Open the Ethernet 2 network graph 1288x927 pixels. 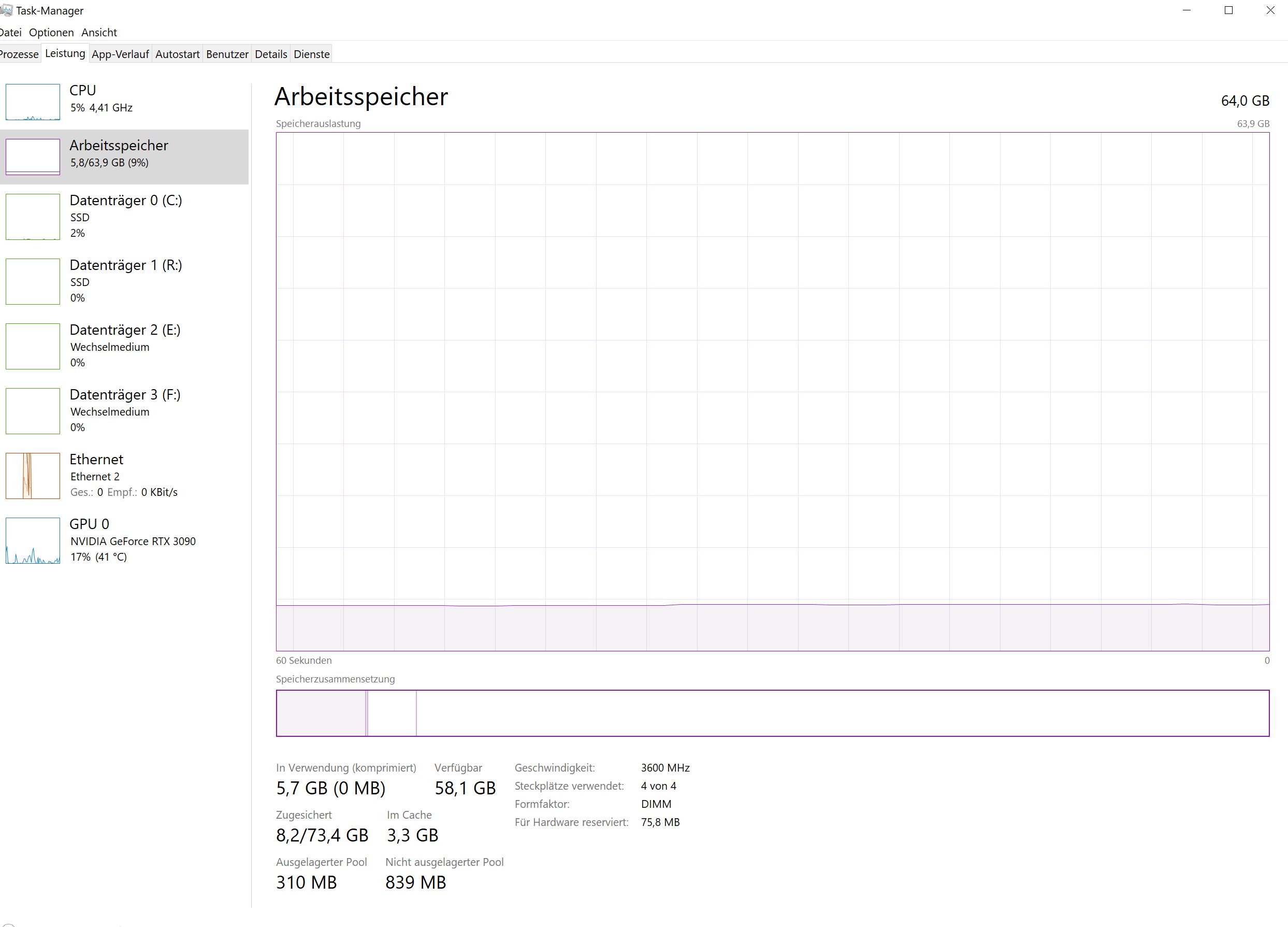click(x=33, y=476)
